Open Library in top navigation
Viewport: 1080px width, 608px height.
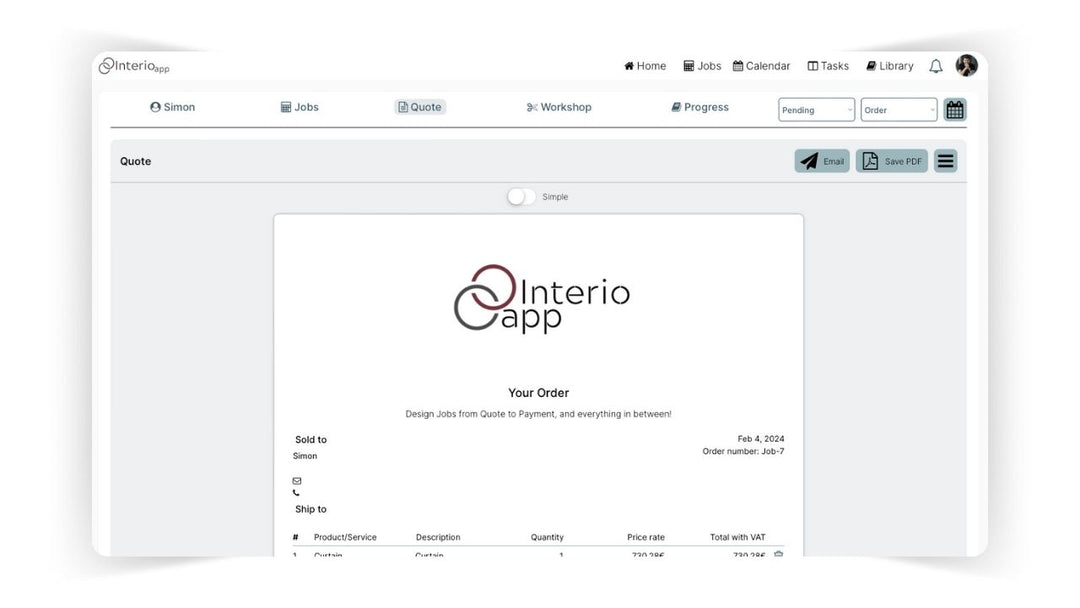[x=889, y=66]
